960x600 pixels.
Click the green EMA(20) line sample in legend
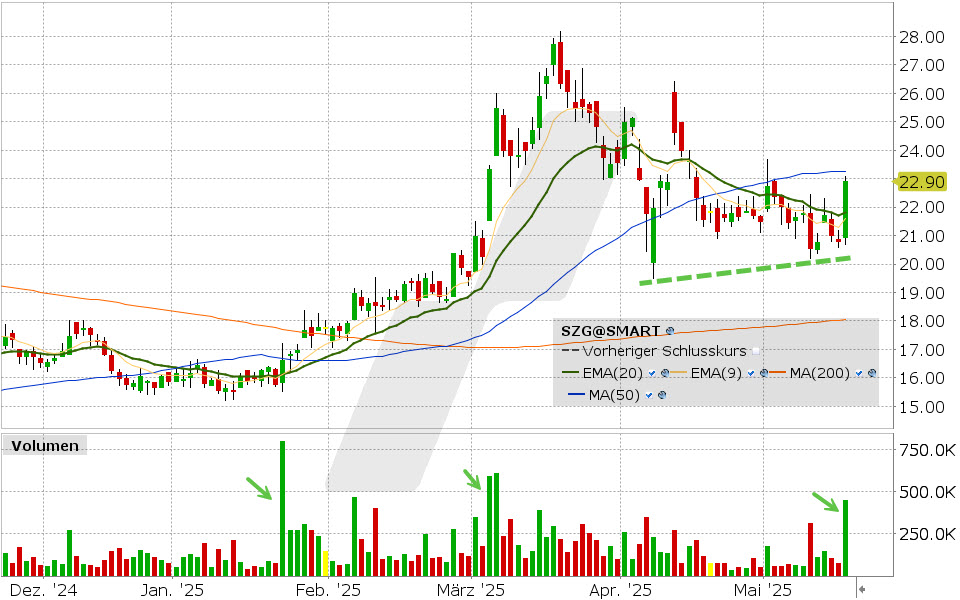click(x=571, y=373)
